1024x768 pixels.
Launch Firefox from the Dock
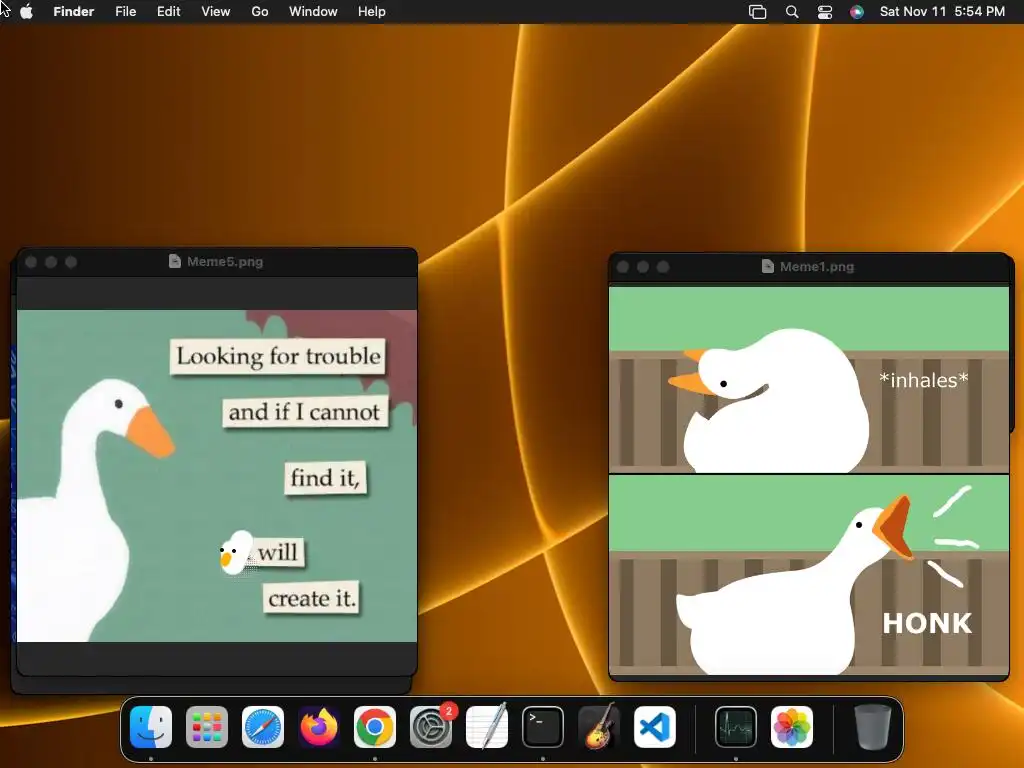click(319, 727)
